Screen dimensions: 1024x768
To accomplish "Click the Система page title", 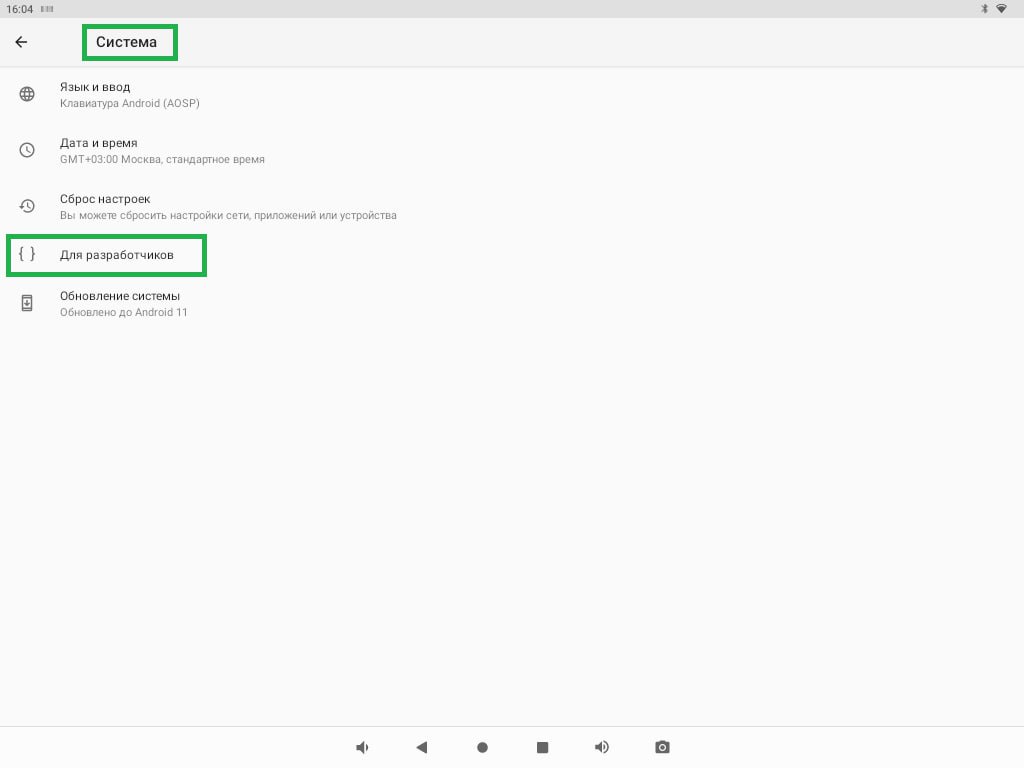I will (x=127, y=42).
